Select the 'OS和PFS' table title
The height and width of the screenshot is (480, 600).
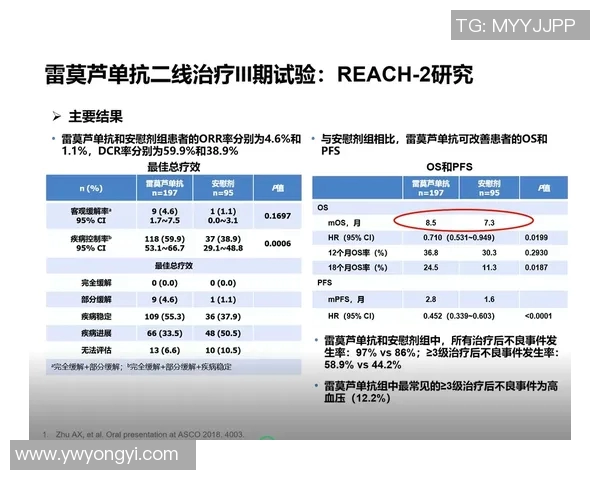[x=449, y=167]
